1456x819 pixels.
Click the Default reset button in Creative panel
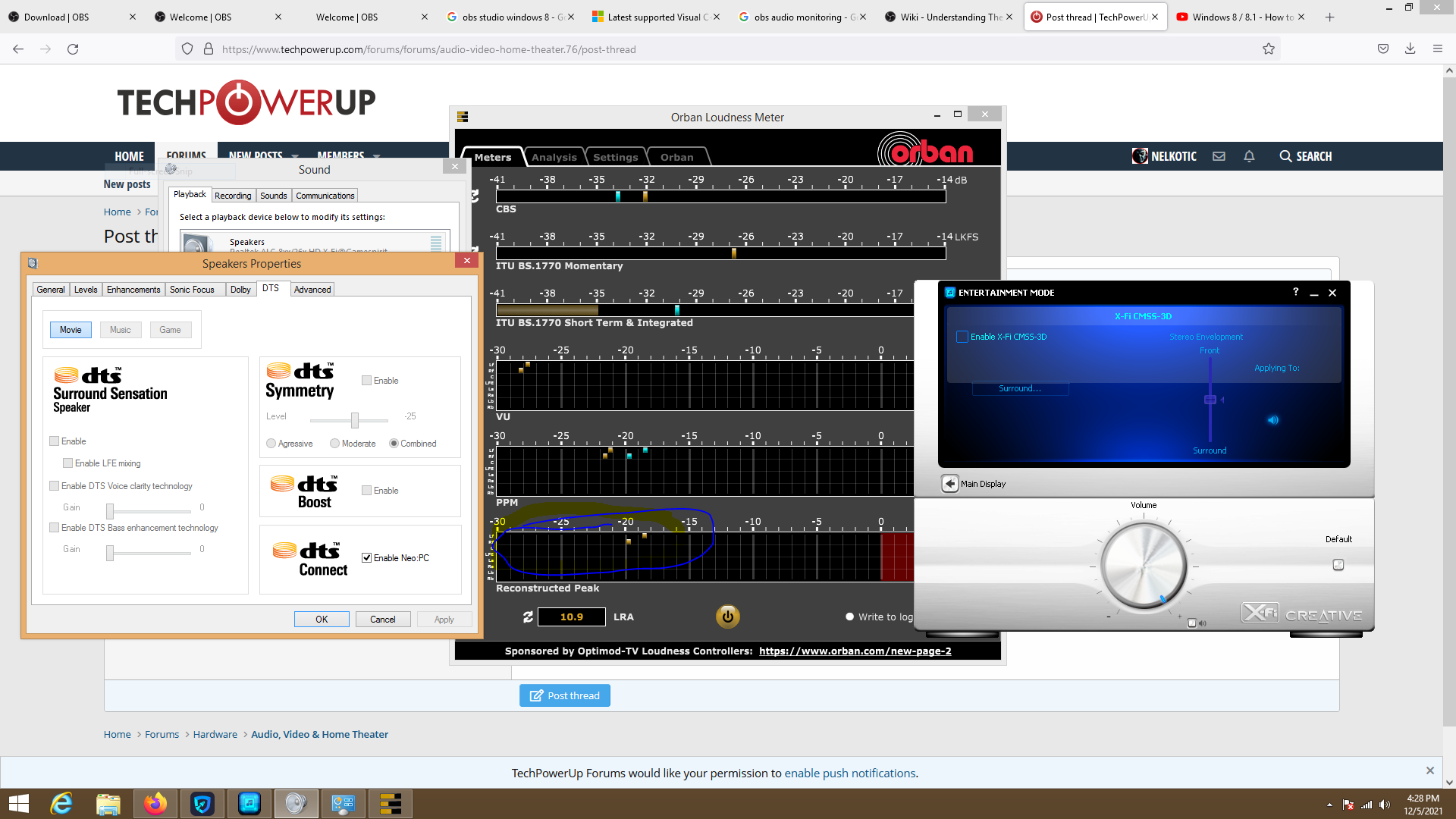click(1338, 565)
